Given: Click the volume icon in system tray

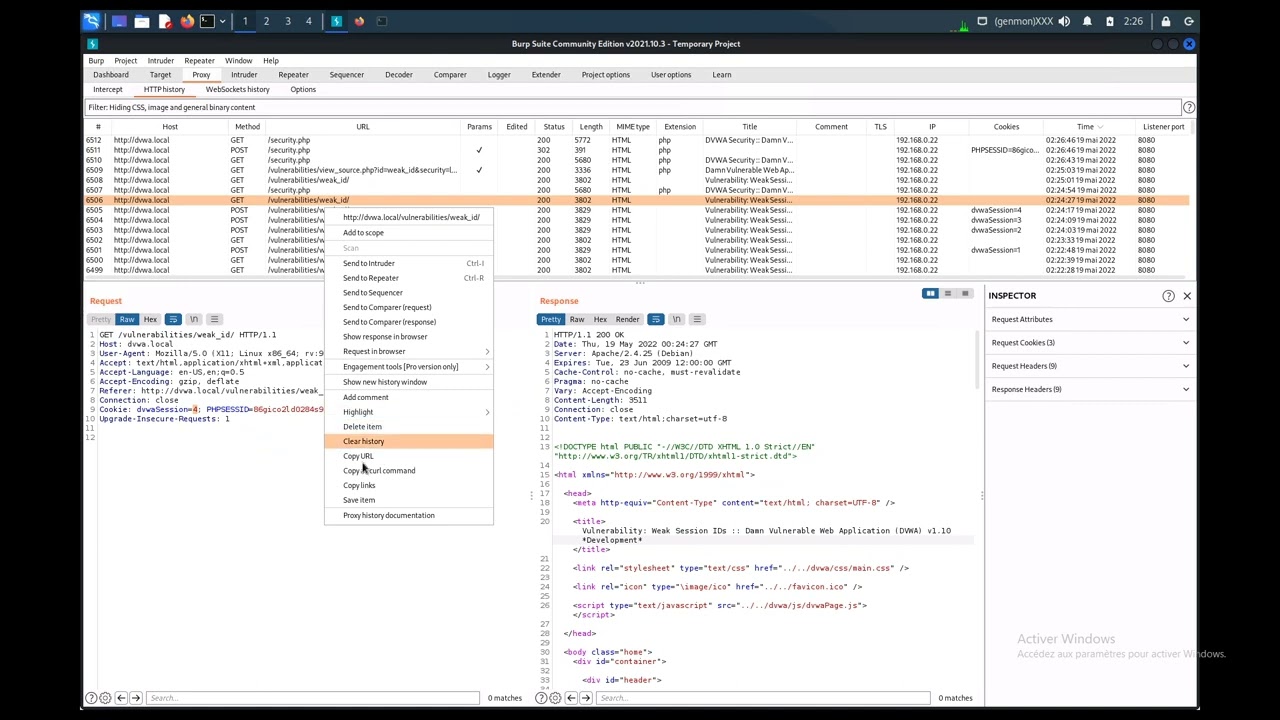Looking at the screenshot, I should (1064, 21).
